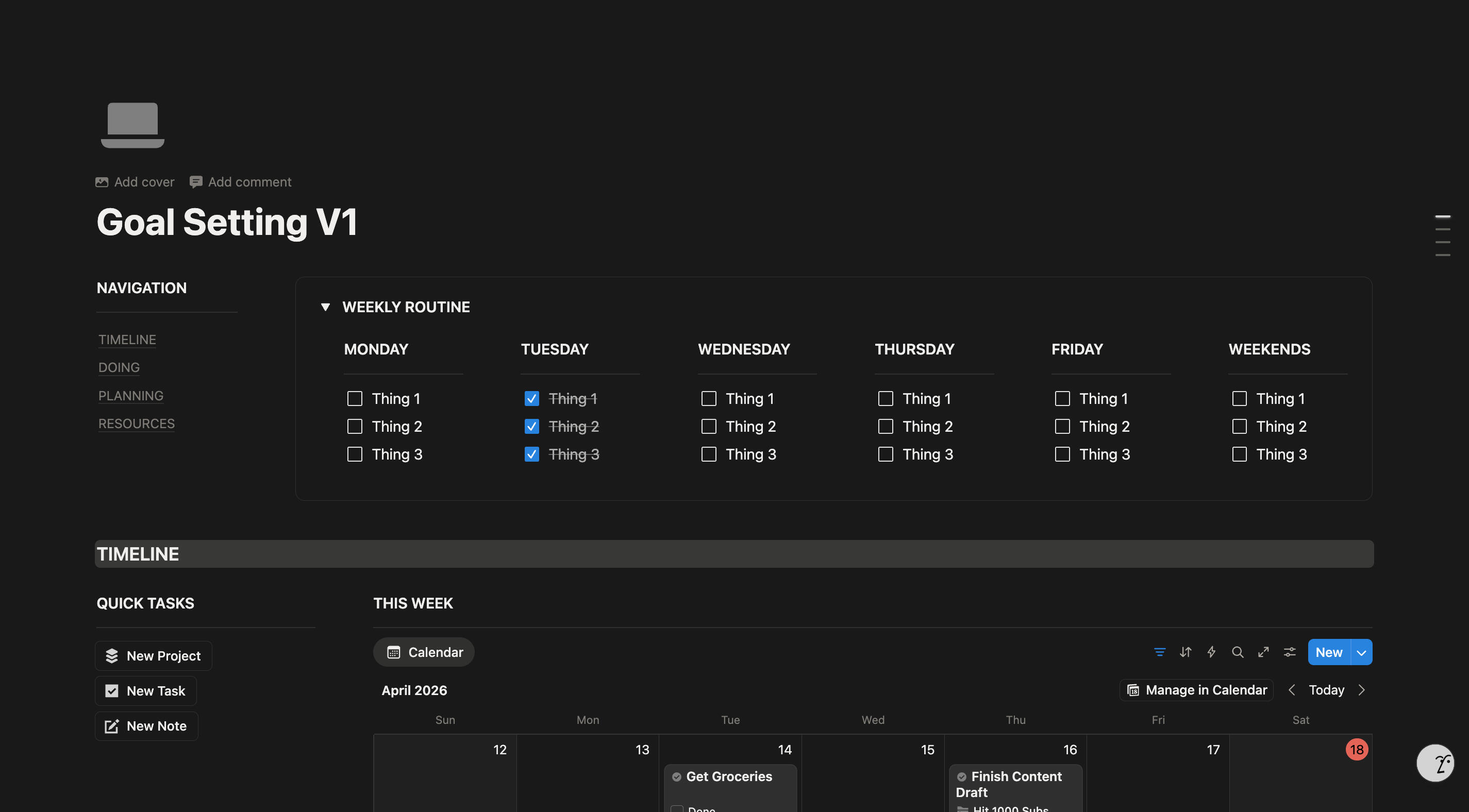The height and width of the screenshot is (812, 1469).
Task: Open the AI assistant floating button
Action: tap(1435, 763)
